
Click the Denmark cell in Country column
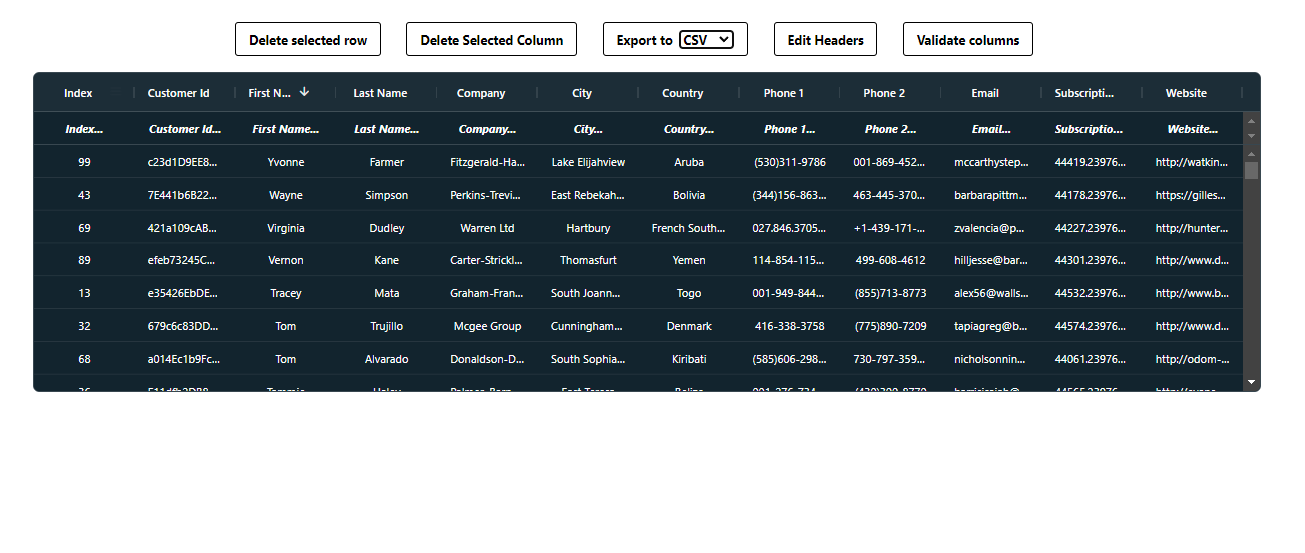click(689, 326)
